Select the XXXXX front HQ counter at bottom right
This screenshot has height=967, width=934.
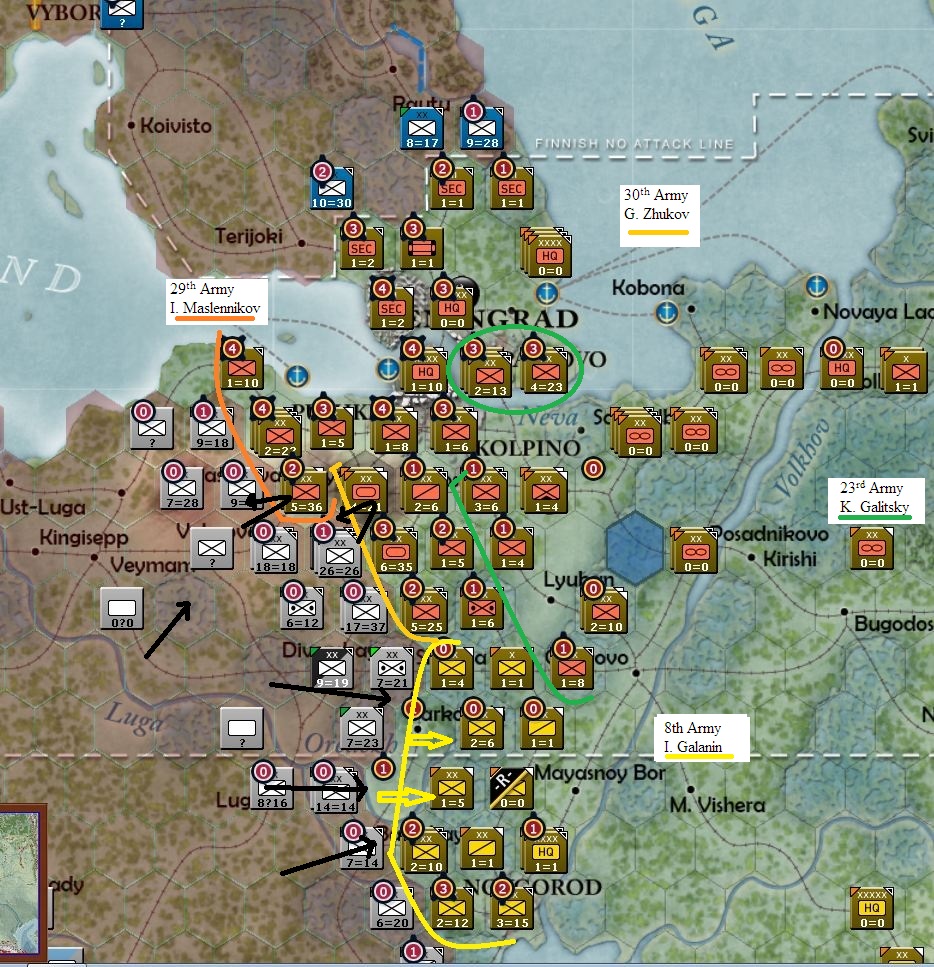pyautogui.click(x=871, y=908)
